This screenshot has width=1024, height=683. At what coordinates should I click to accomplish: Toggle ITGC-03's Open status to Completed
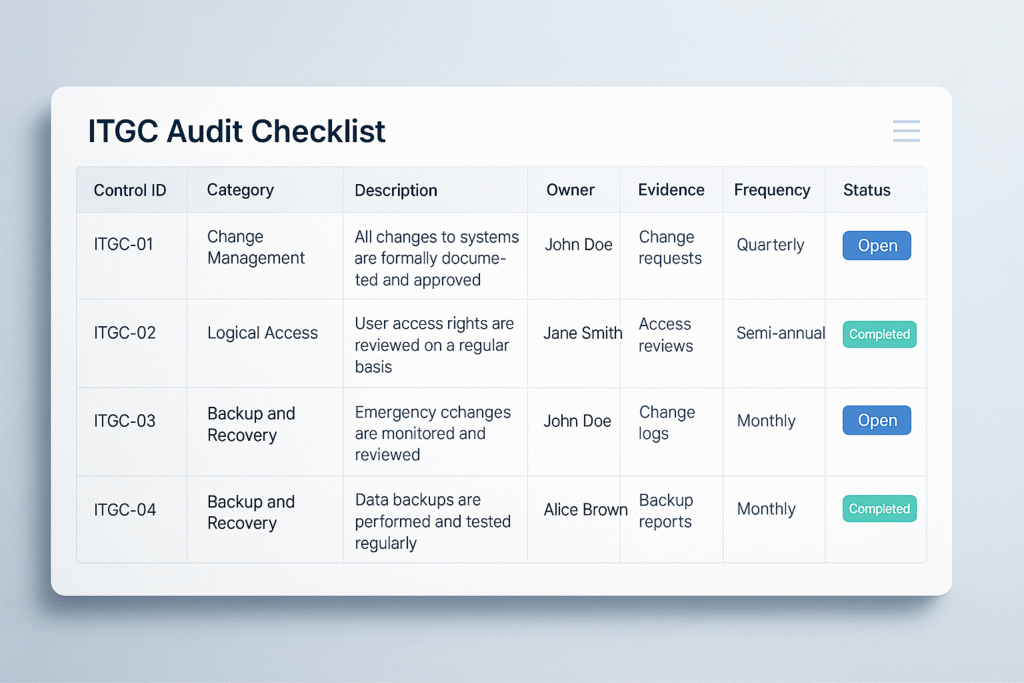[876, 420]
